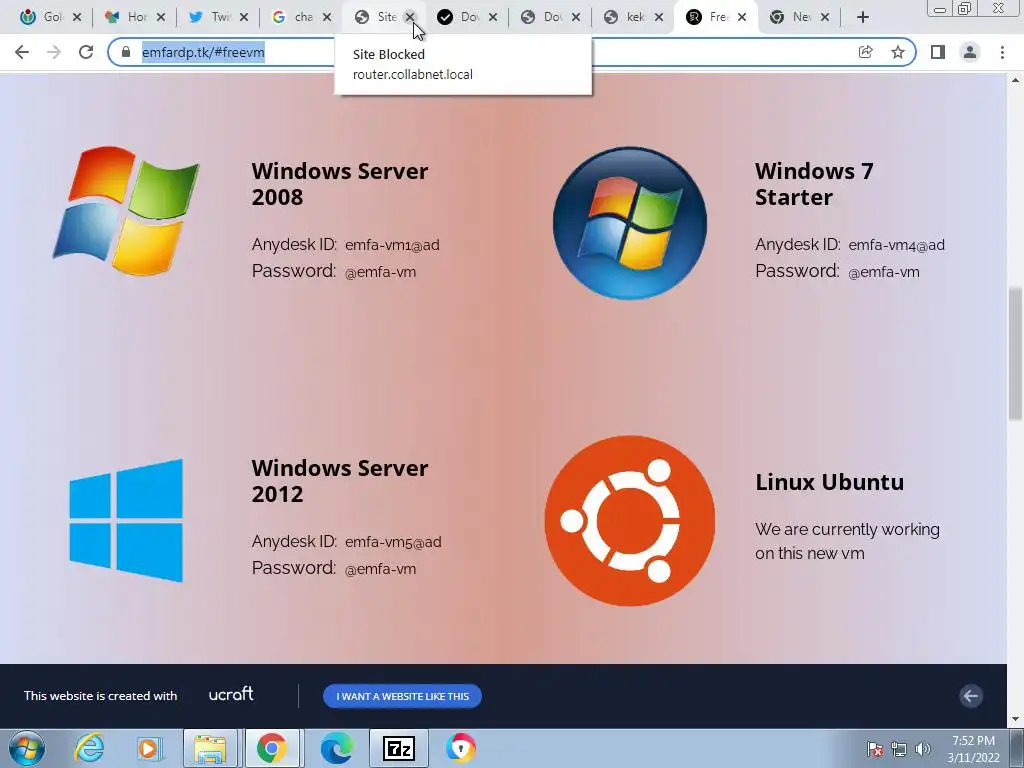This screenshot has height=768, width=1024.
Task: Open File Explorer from taskbar
Action: coord(209,748)
